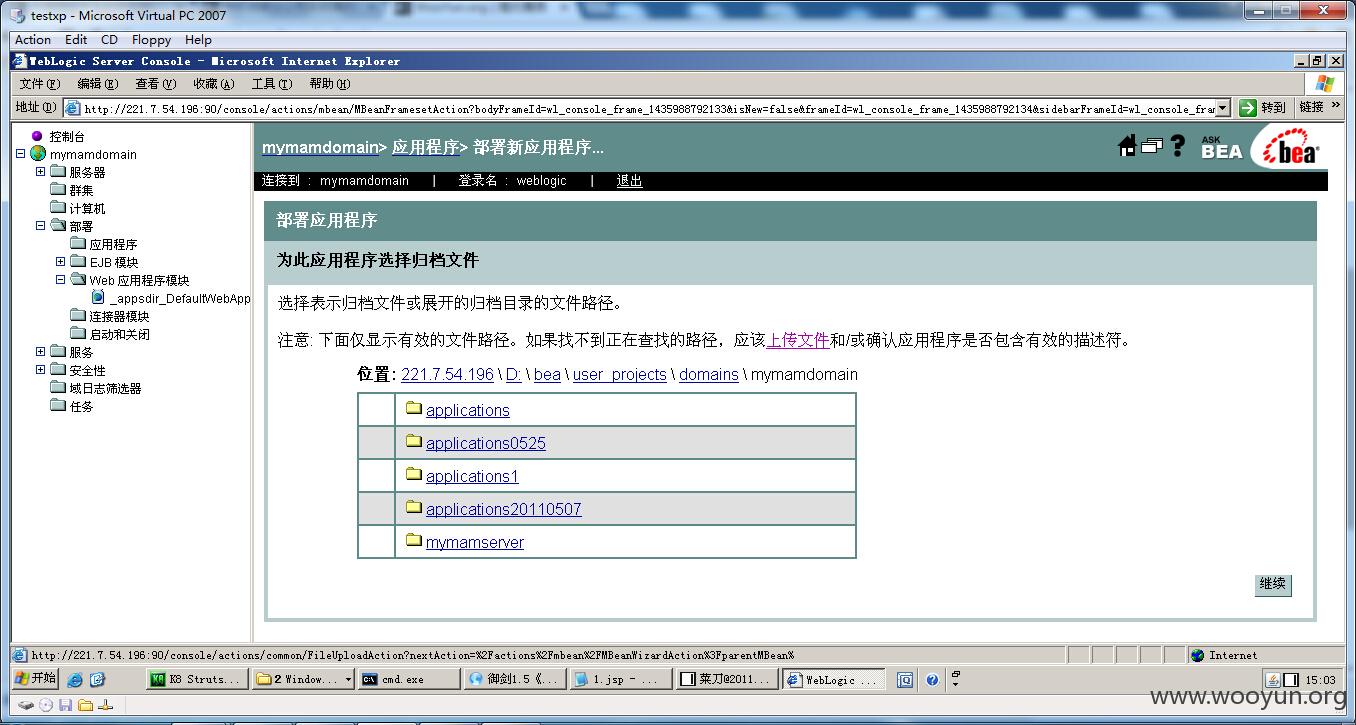Click the mymamdomain breadcrumb link

[x=320, y=147]
